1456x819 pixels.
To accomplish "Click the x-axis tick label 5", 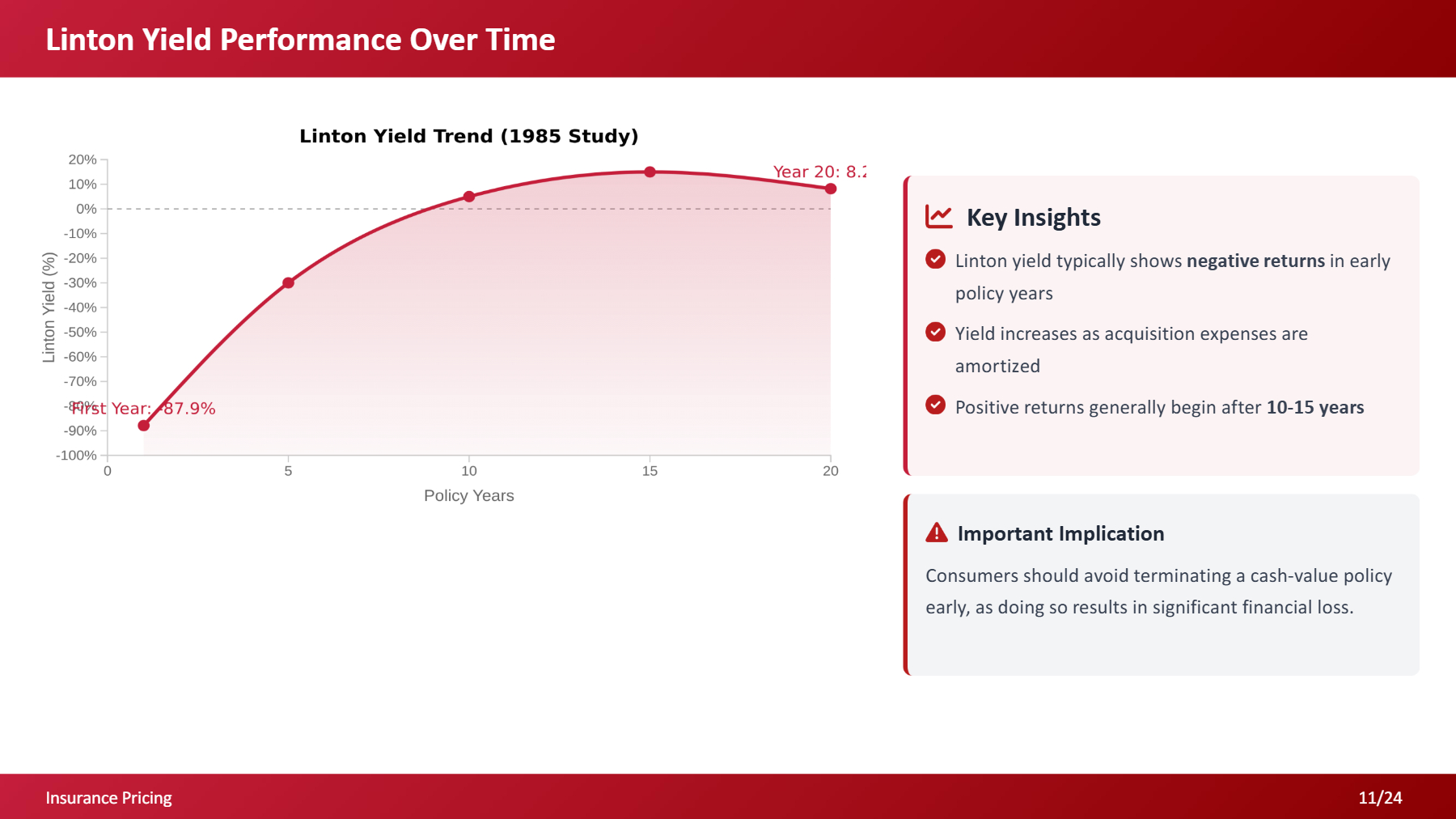I will tap(288, 471).
